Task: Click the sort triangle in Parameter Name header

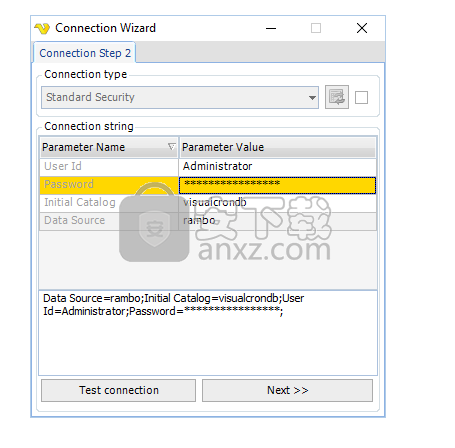Action: (171, 147)
